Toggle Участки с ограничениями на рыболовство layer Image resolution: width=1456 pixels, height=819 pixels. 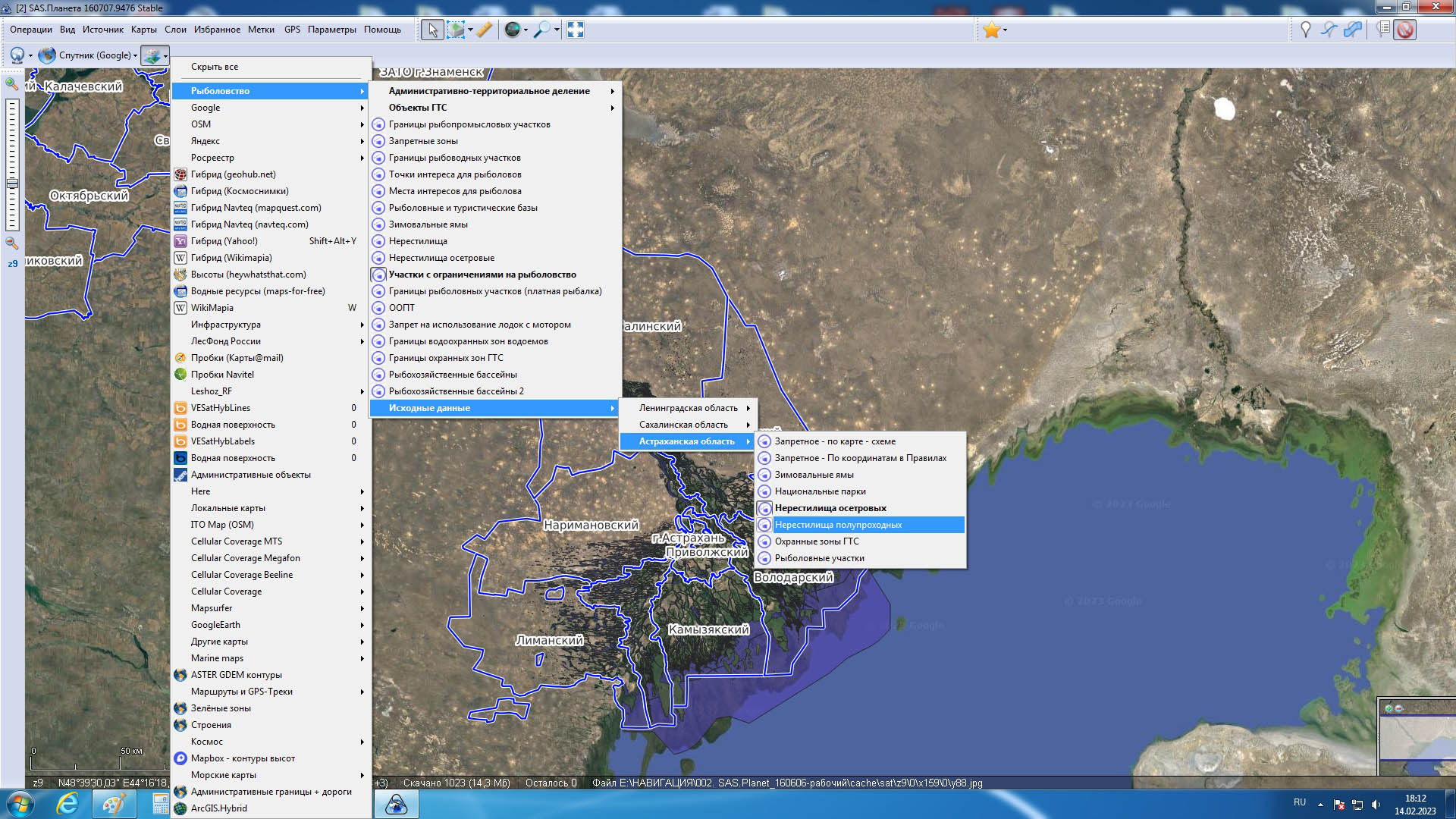482,275
